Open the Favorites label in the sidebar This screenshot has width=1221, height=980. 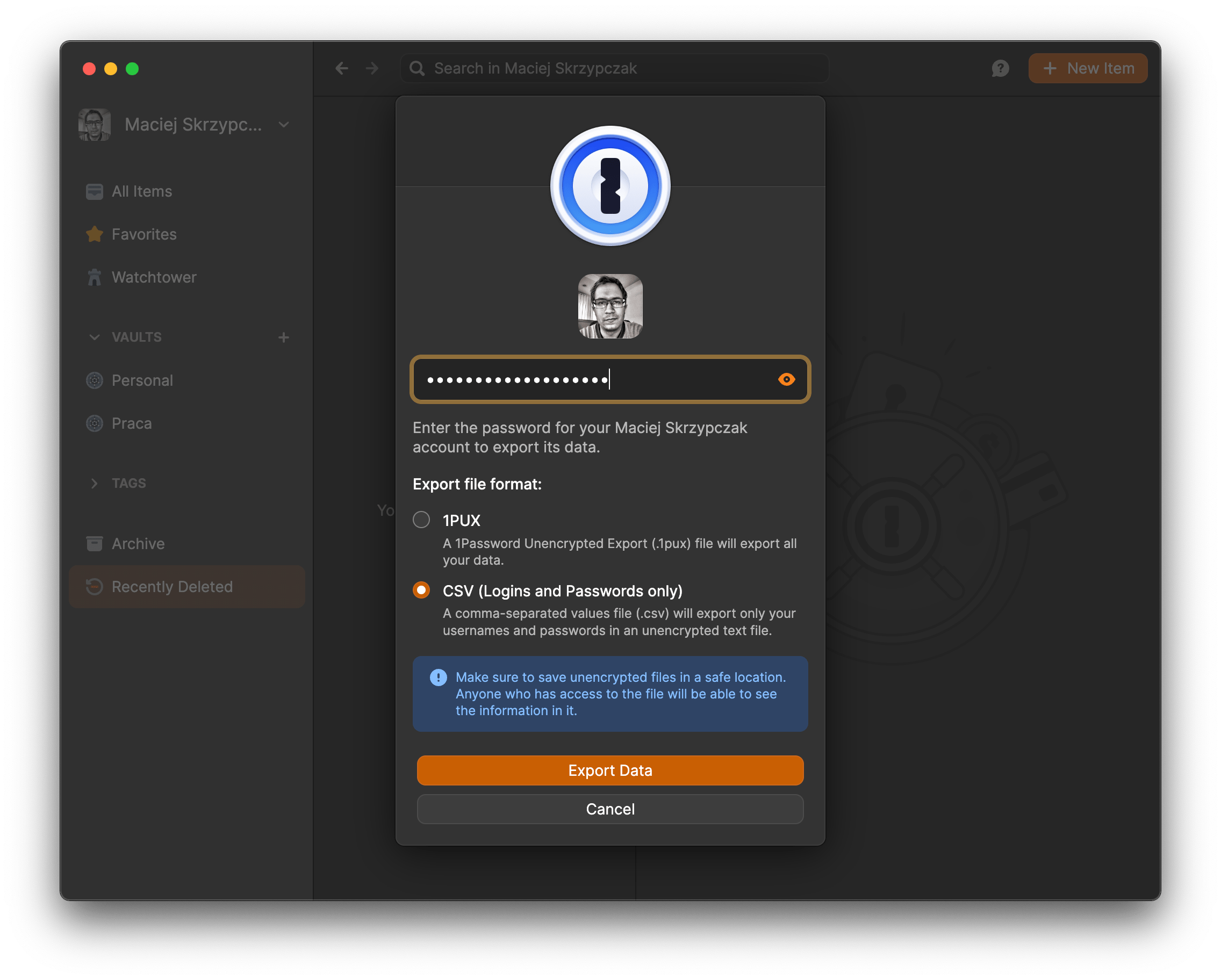tap(144, 234)
